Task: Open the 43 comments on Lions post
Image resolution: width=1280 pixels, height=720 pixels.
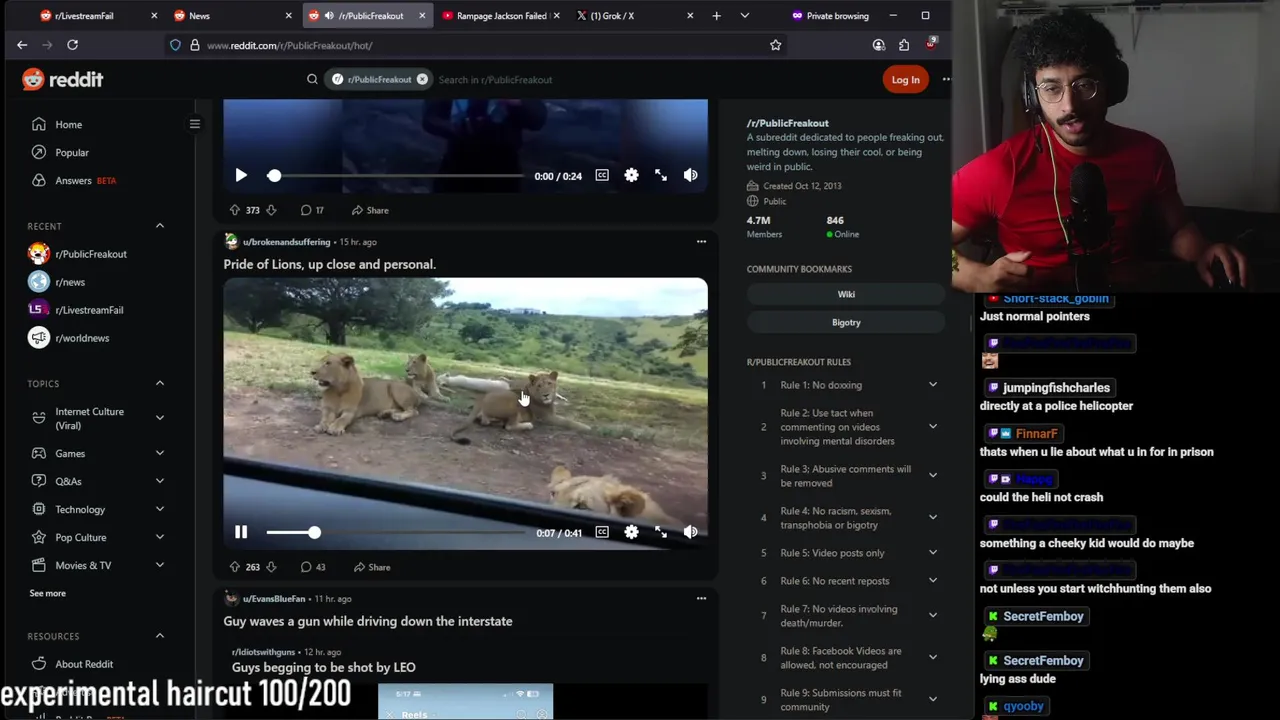Action: [313, 567]
